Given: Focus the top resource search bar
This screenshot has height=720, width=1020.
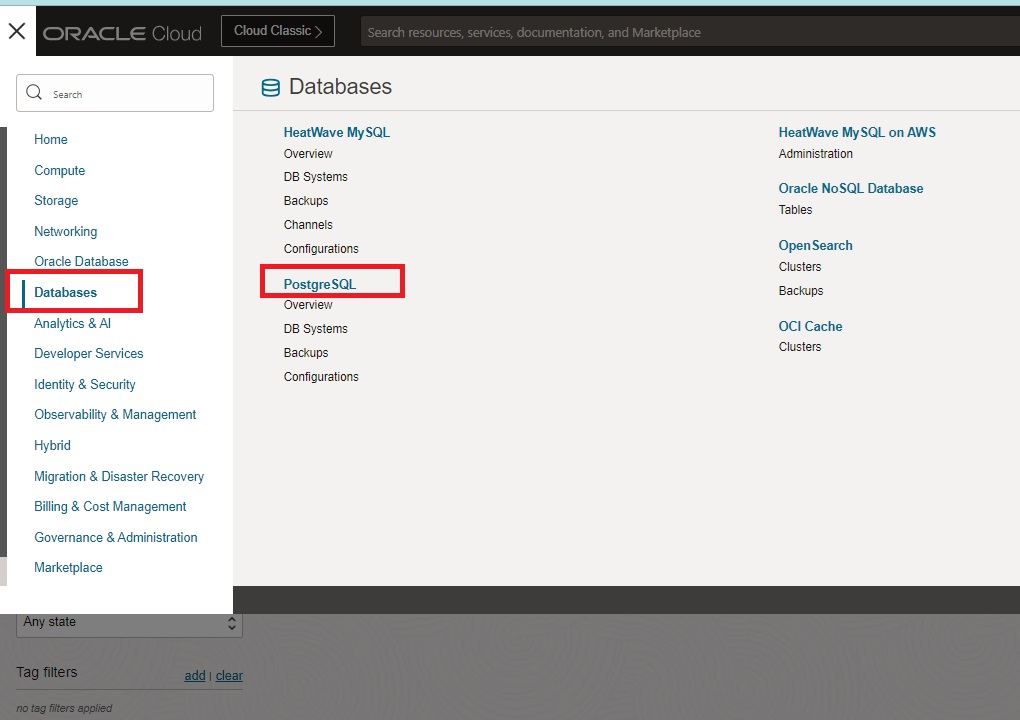Looking at the screenshot, I should point(690,32).
